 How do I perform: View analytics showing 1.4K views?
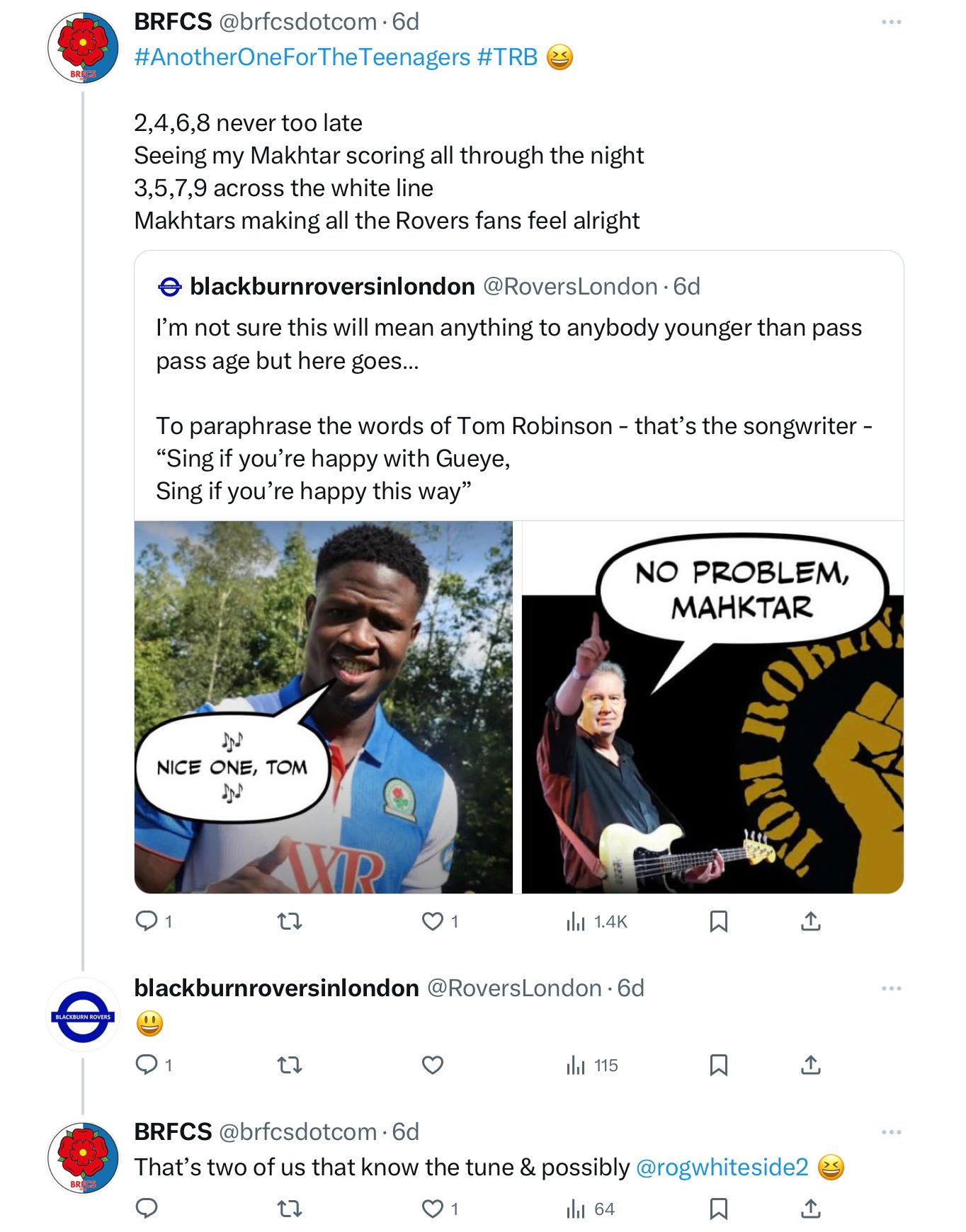pos(596,921)
